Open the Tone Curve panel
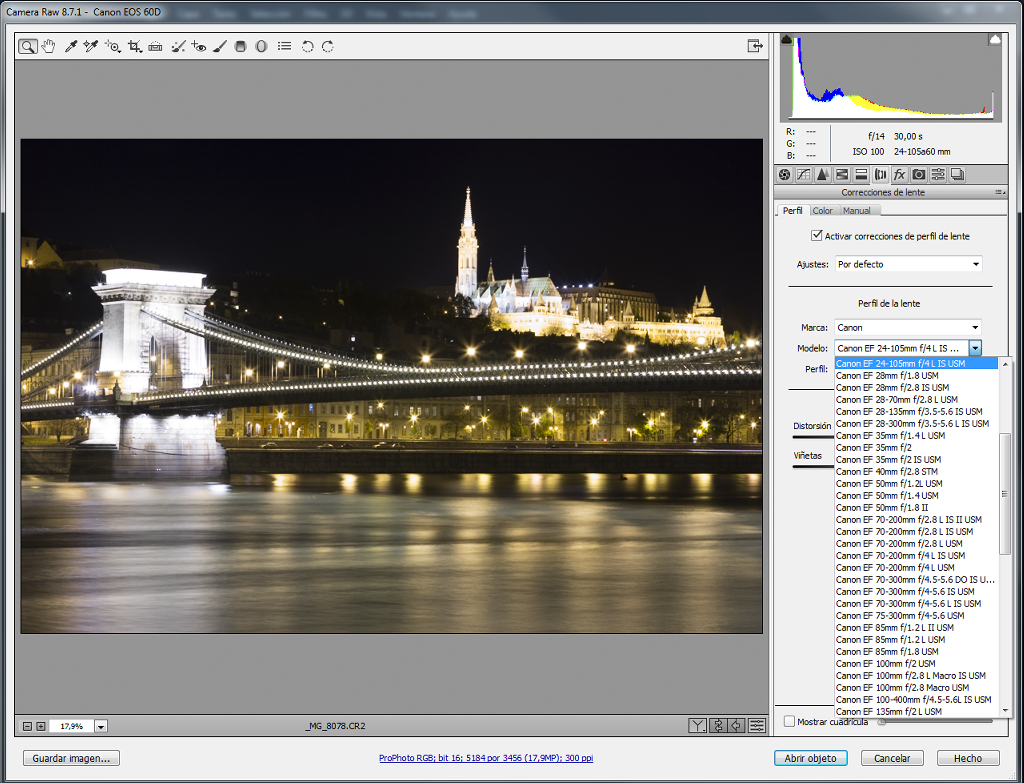 (804, 174)
